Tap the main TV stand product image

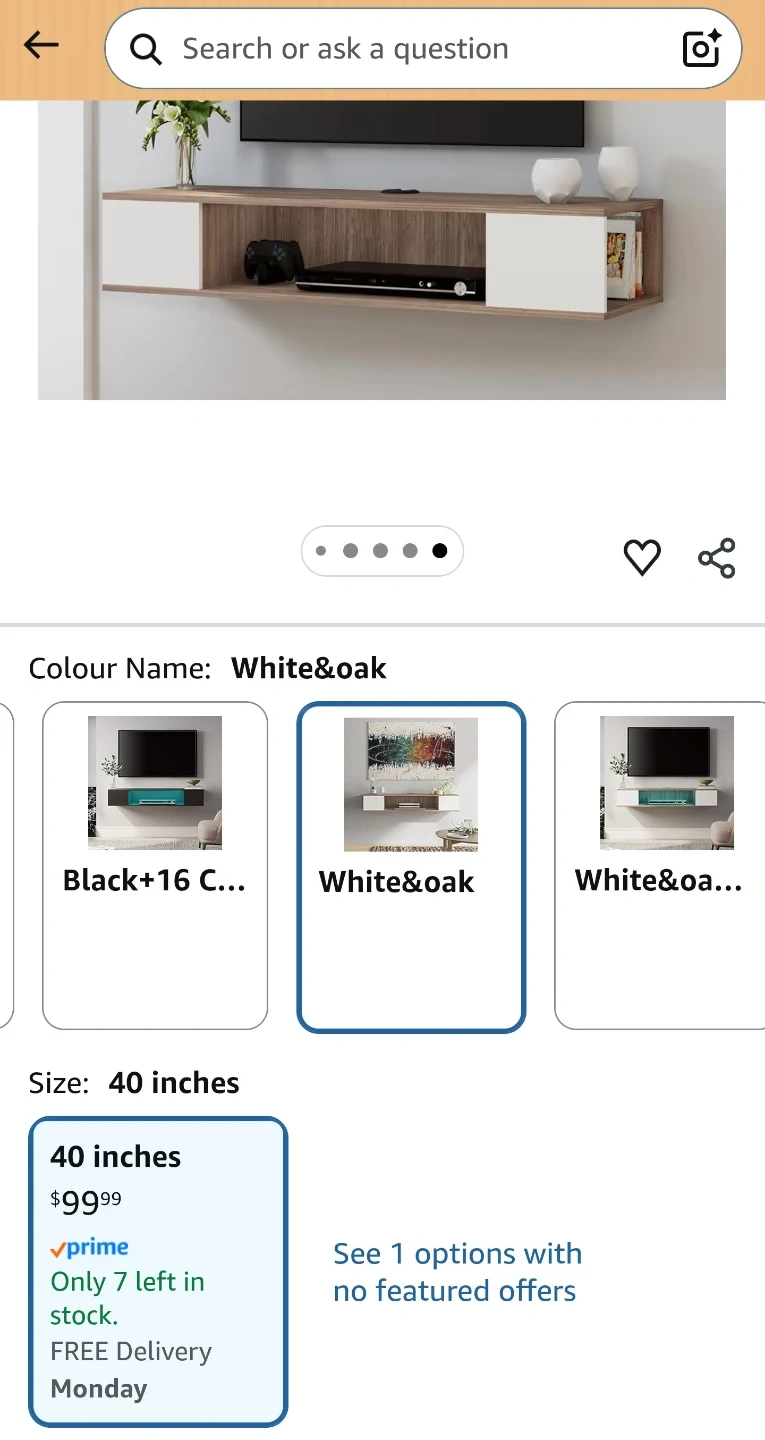click(382, 250)
